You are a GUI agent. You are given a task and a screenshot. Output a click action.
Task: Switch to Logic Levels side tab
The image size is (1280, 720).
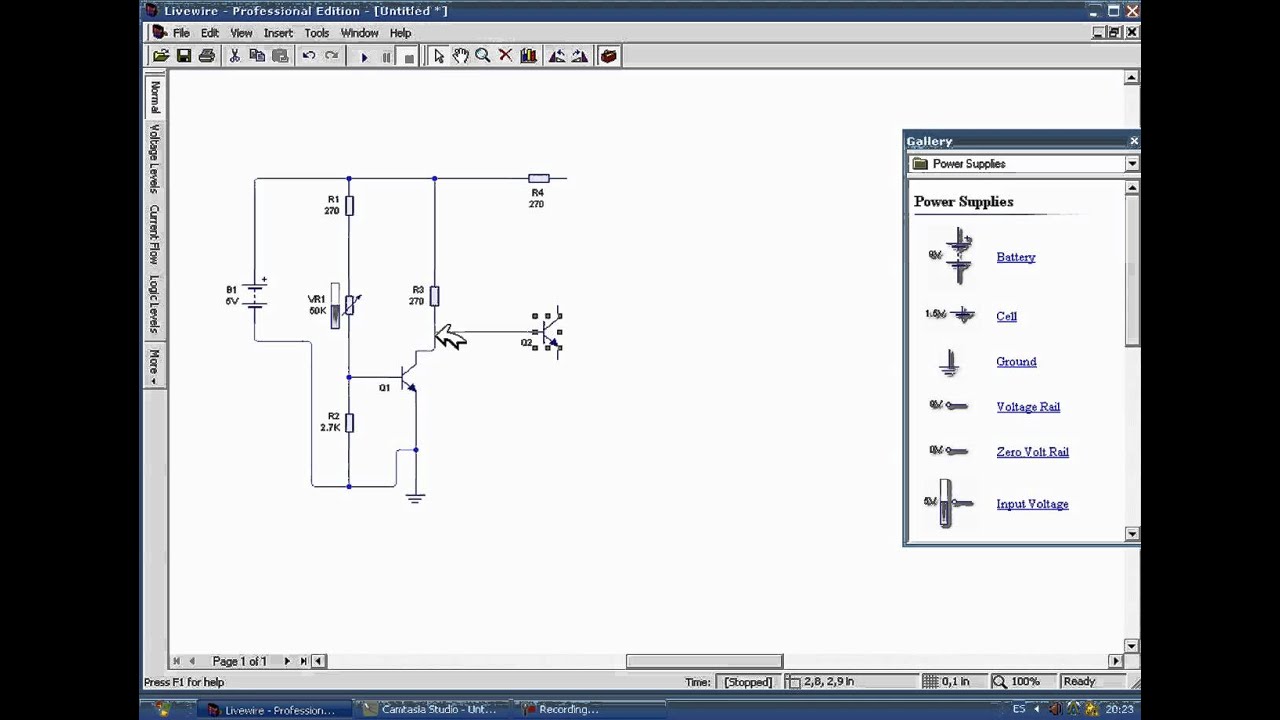click(154, 304)
